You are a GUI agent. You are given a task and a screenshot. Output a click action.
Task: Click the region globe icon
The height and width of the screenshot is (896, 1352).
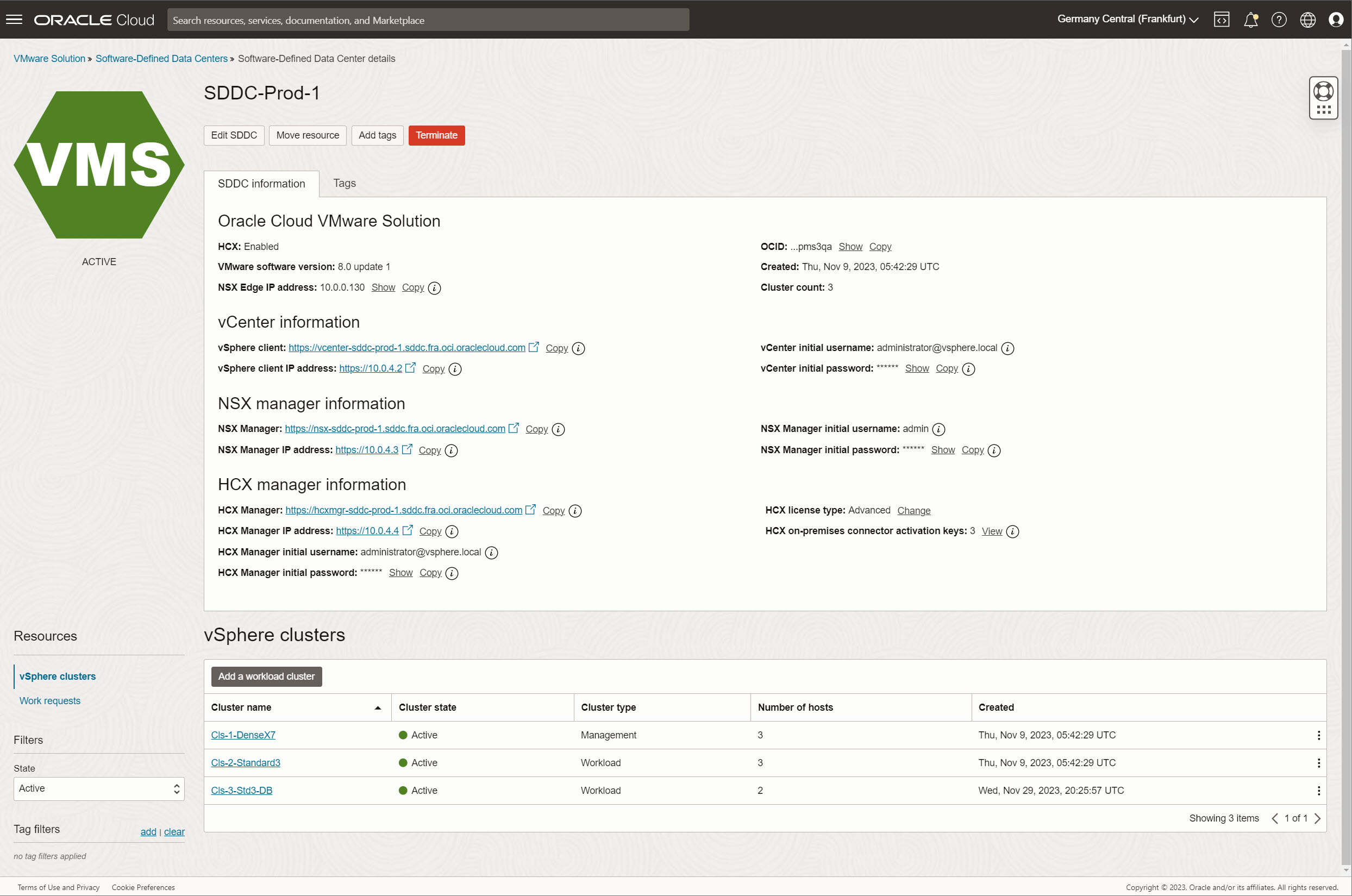coord(1308,19)
